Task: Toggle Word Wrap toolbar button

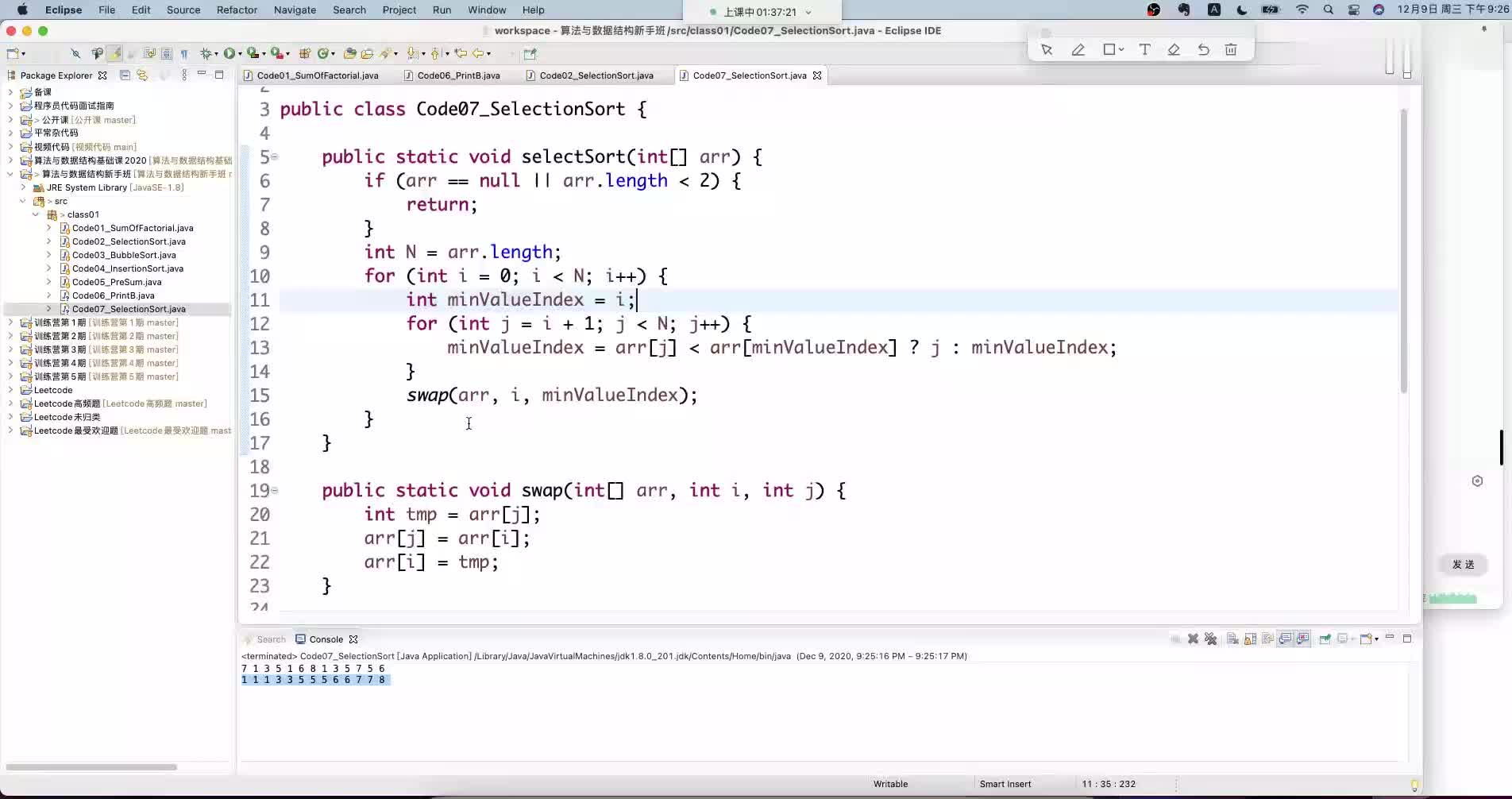Action: 149,53
